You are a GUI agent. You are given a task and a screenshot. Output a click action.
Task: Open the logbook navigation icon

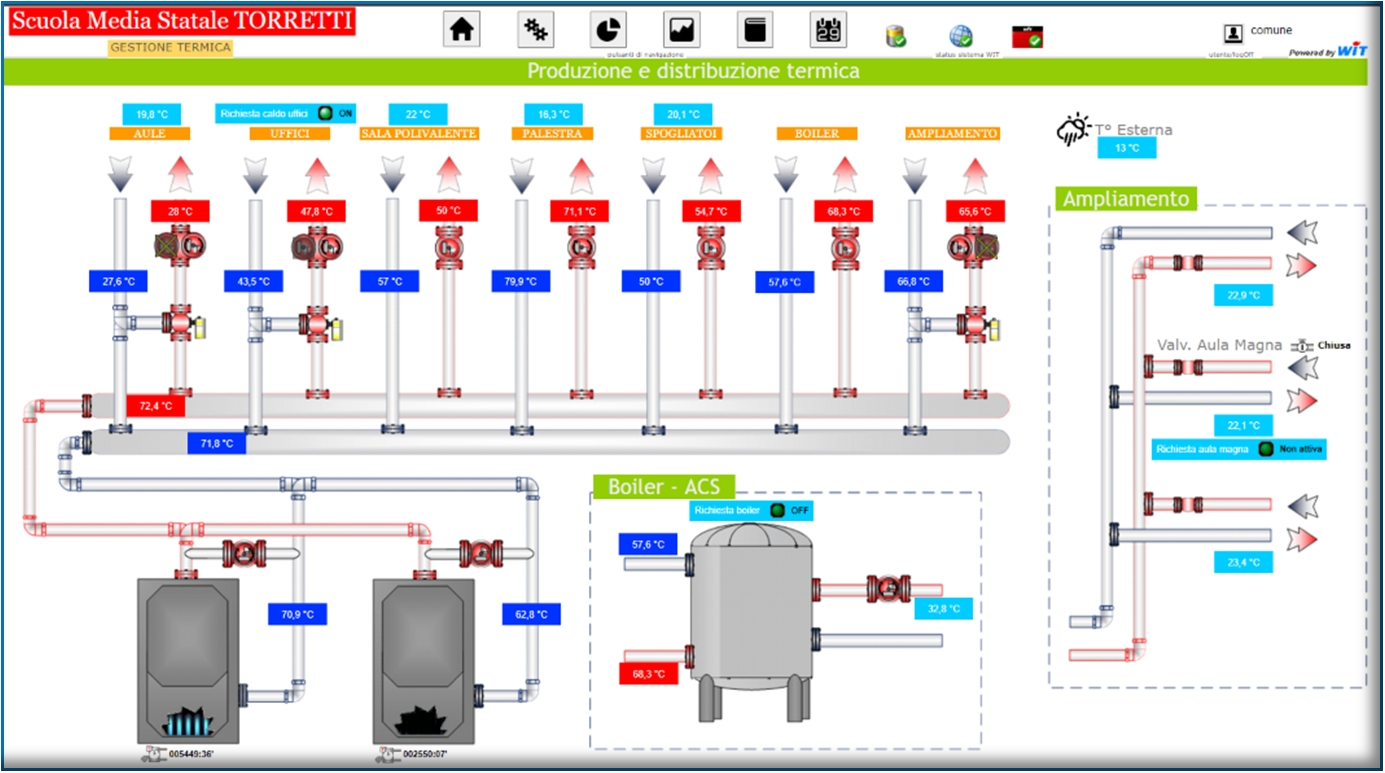[x=755, y=30]
